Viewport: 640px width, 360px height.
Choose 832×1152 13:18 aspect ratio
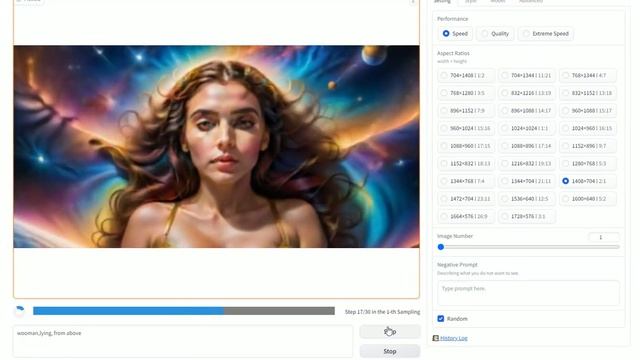[x=587, y=93]
